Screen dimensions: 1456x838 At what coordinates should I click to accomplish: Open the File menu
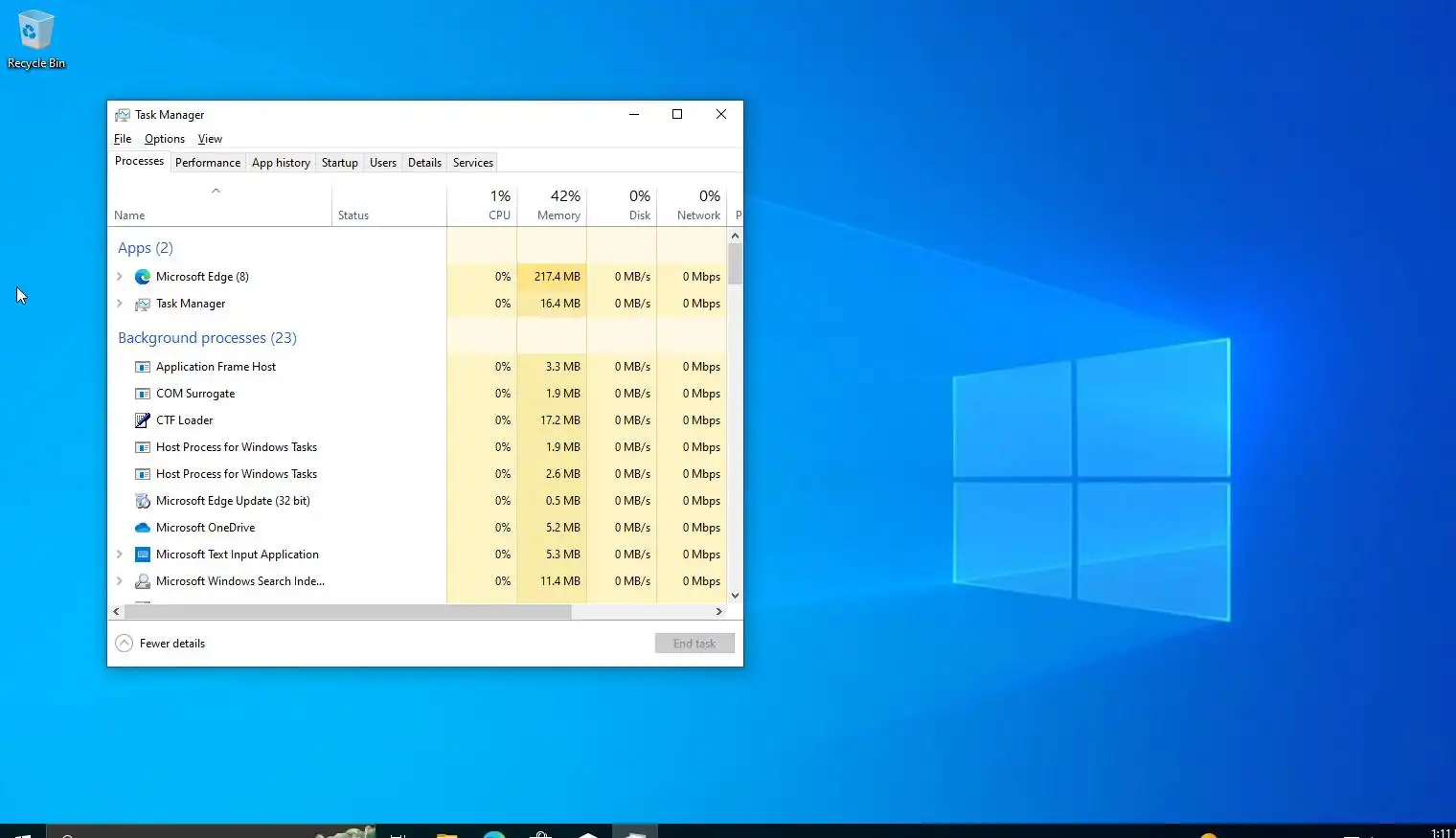tap(123, 139)
